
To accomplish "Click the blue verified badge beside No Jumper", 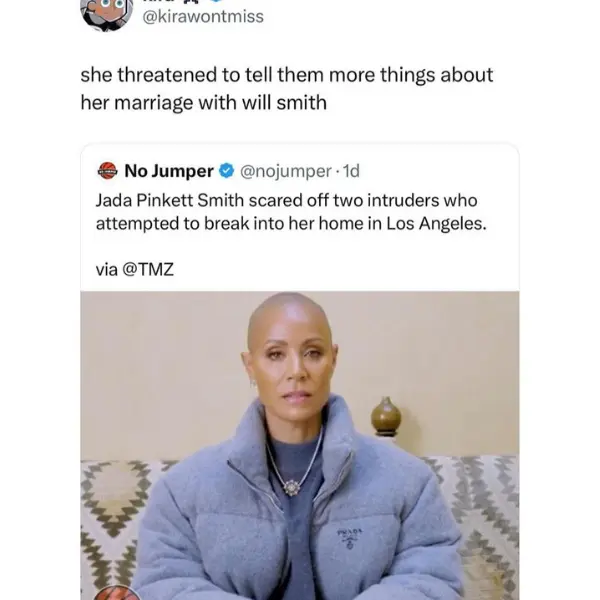I will coord(227,171).
